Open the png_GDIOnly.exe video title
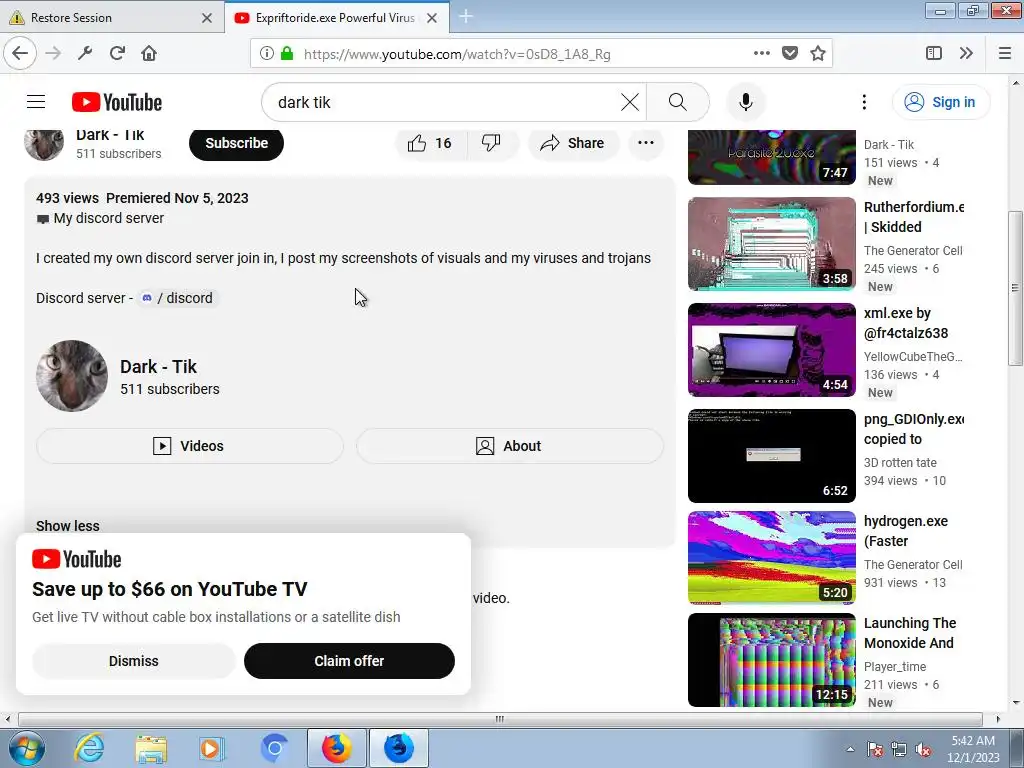The image size is (1024, 768). pos(914,429)
